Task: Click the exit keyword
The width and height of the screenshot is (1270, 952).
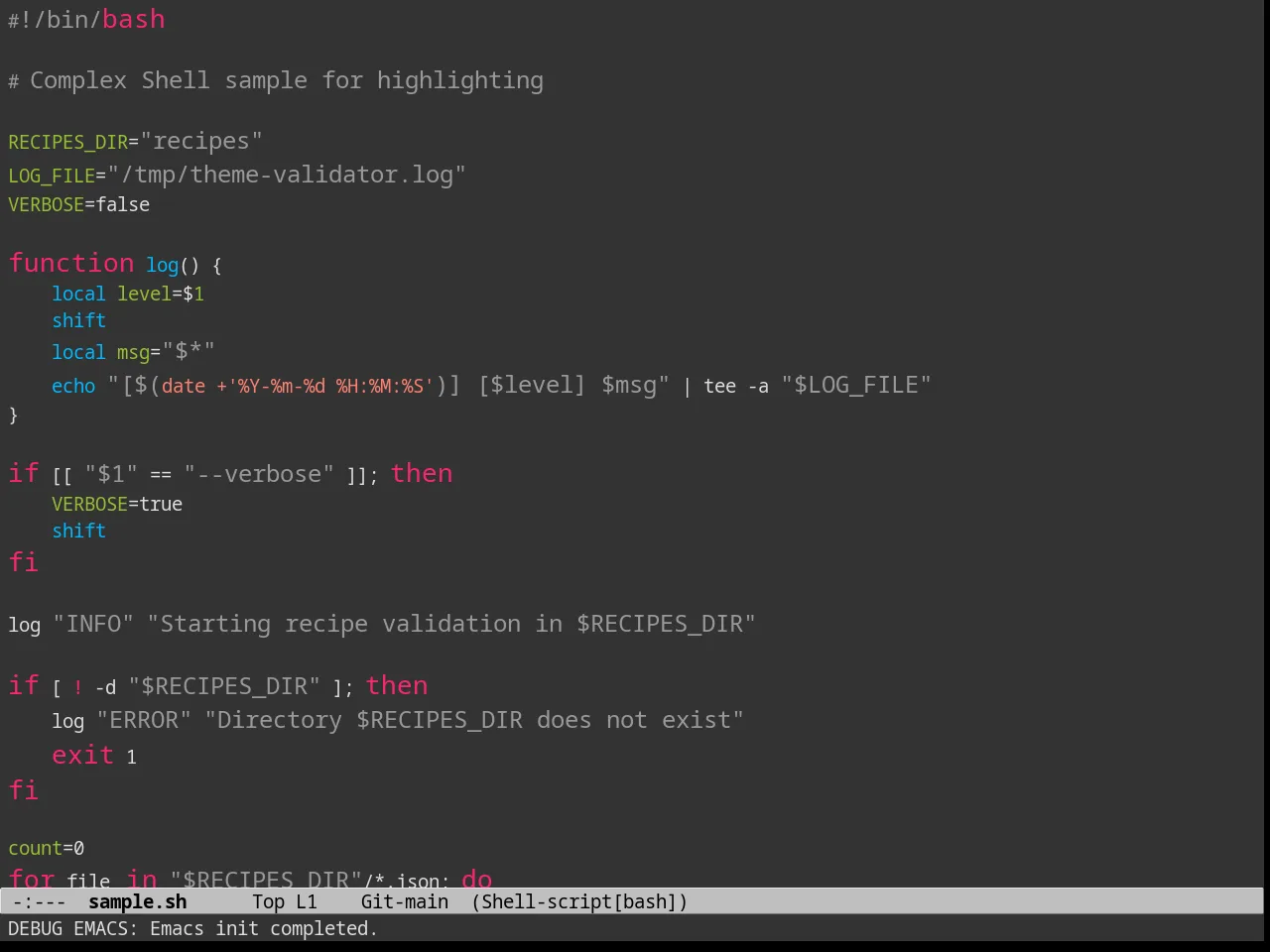Action: pos(83,755)
